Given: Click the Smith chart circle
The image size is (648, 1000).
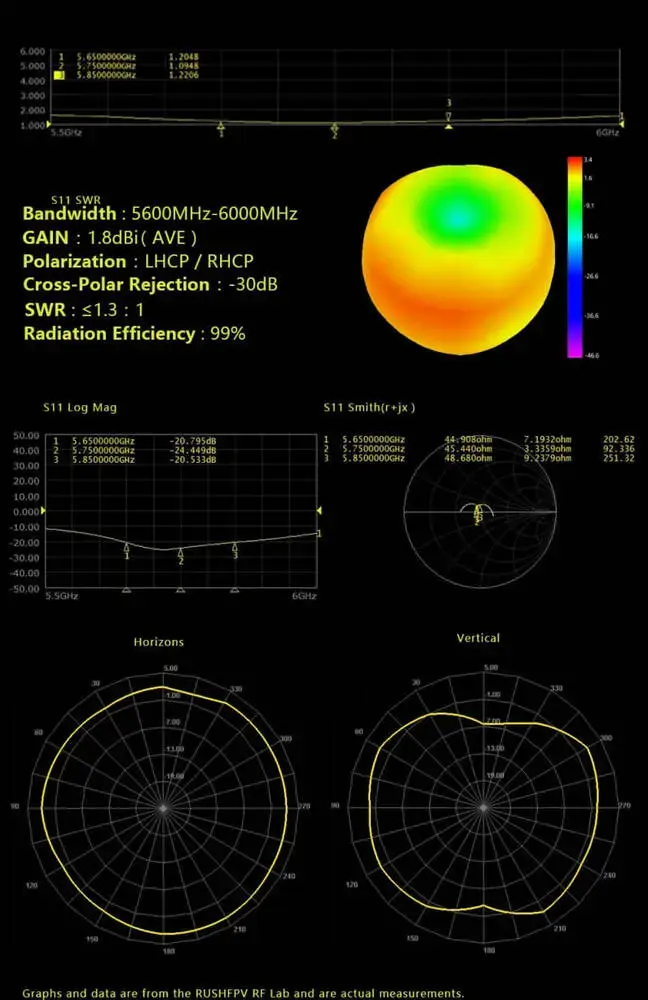Looking at the screenshot, I should coord(480,511).
